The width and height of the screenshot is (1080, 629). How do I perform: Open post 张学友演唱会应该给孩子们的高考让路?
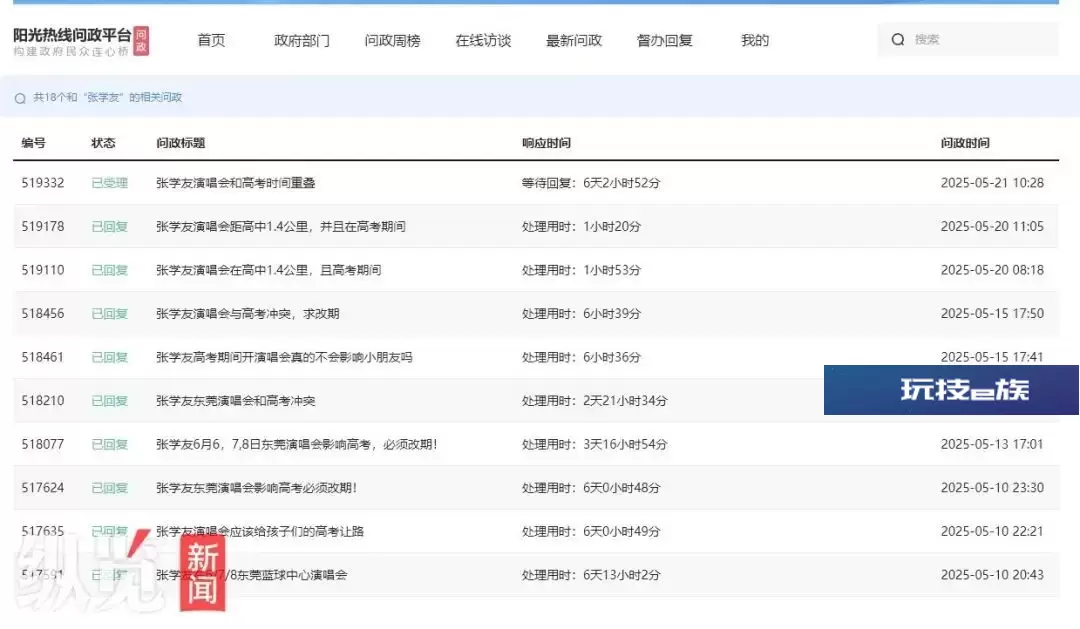pyautogui.click(x=260, y=531)
